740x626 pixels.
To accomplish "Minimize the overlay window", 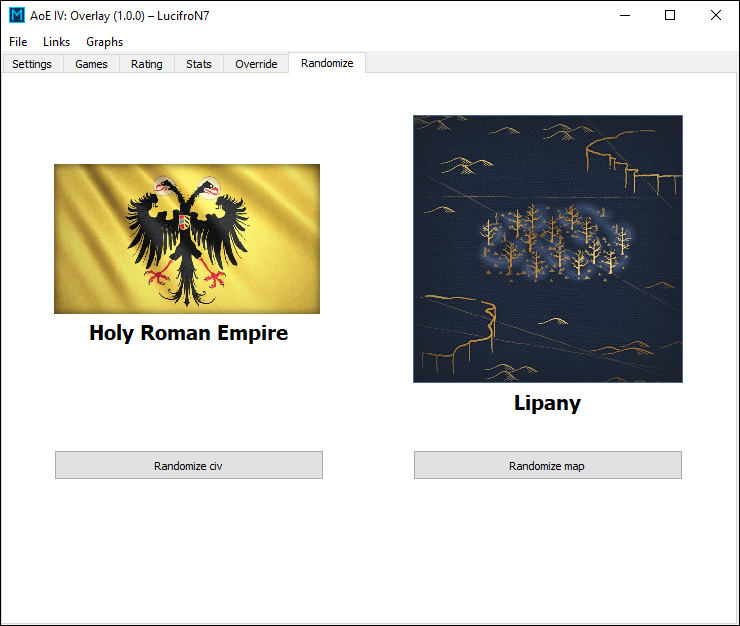I will point(625,15).
